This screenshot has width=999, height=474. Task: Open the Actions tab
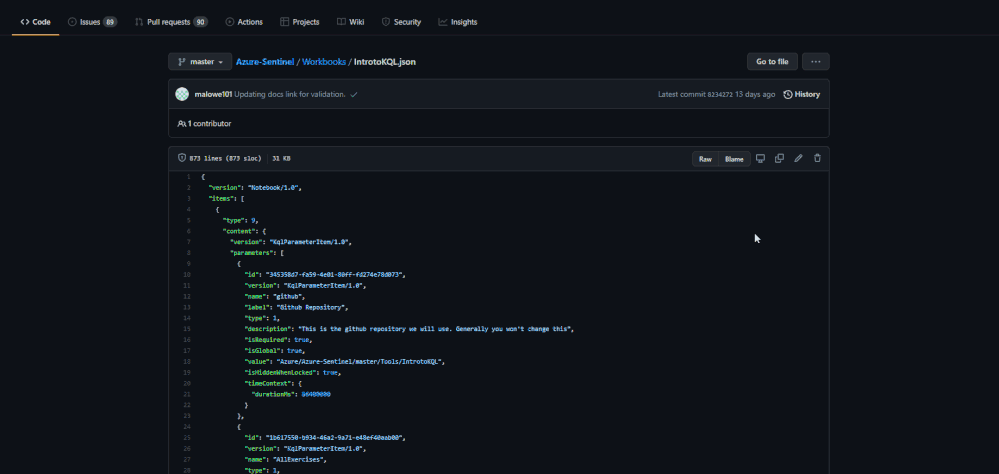[244, 22]
